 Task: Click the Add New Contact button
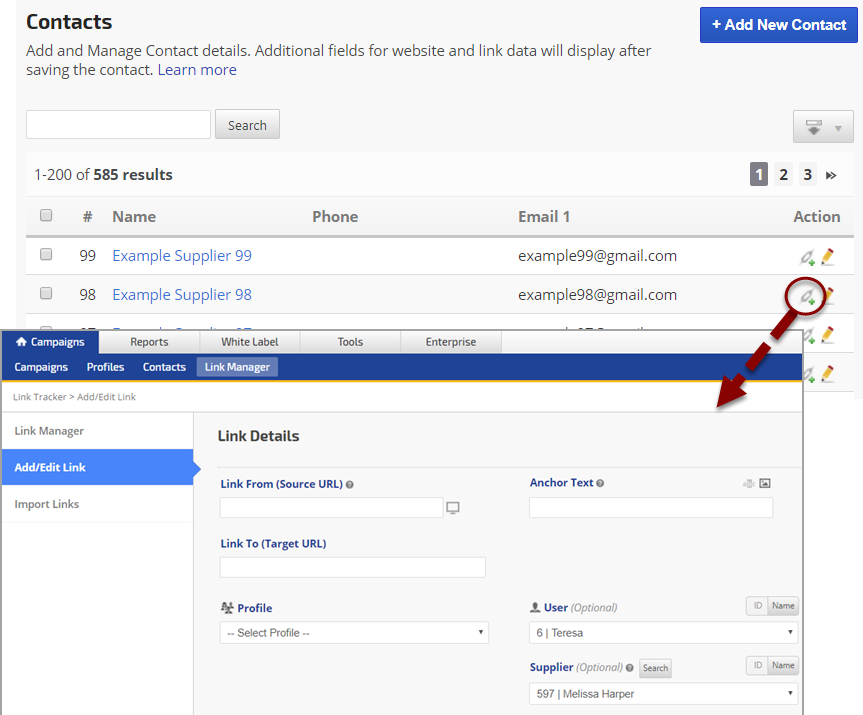click(x=778, y=25)
